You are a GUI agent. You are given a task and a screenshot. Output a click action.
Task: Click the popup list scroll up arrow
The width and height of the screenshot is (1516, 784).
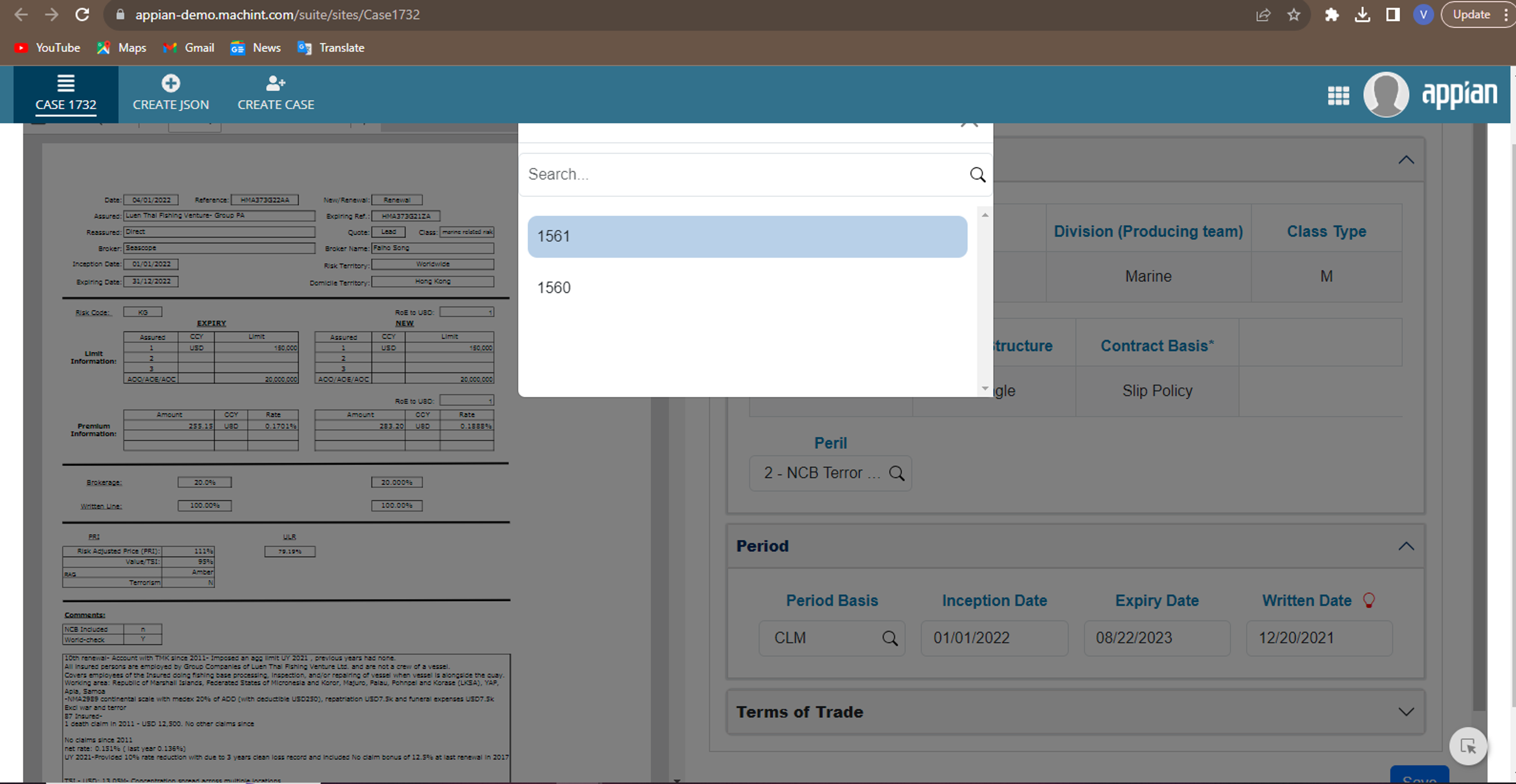point(985,215)
